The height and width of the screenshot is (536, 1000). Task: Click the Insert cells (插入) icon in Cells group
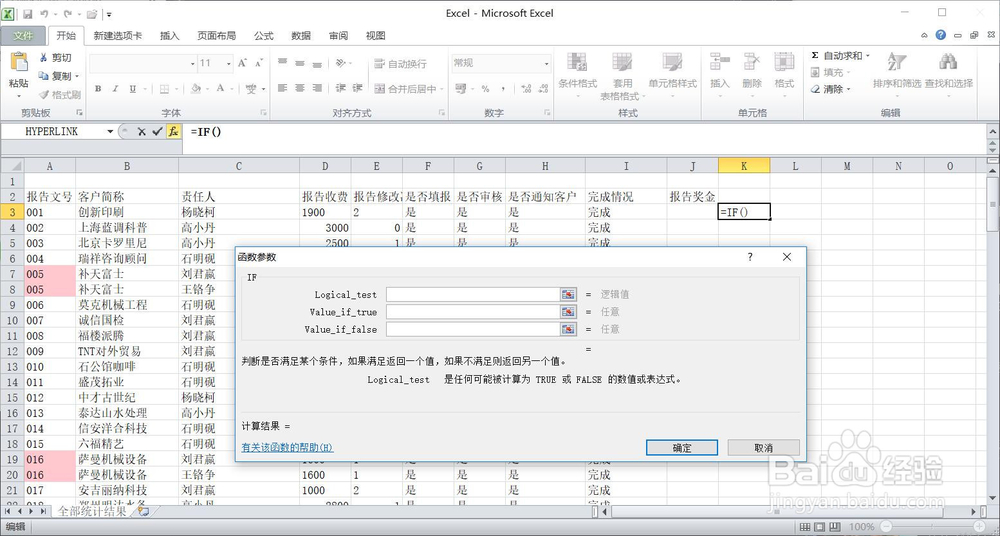719,62
